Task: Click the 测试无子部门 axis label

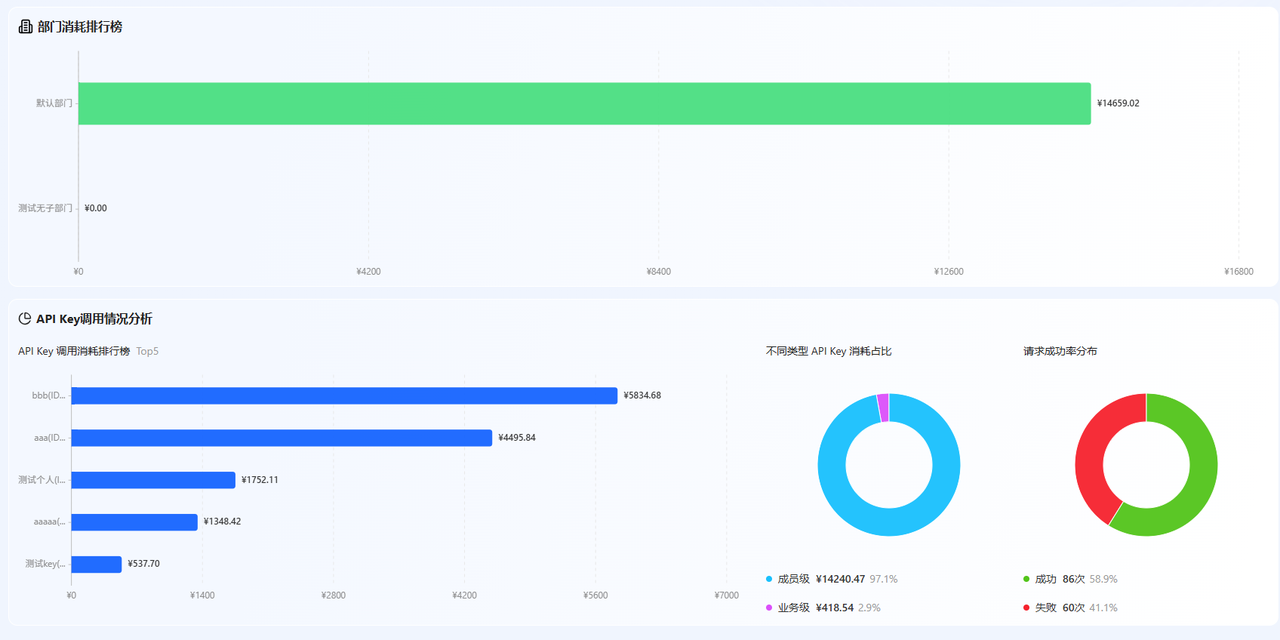Action: [x=45, y=208]
